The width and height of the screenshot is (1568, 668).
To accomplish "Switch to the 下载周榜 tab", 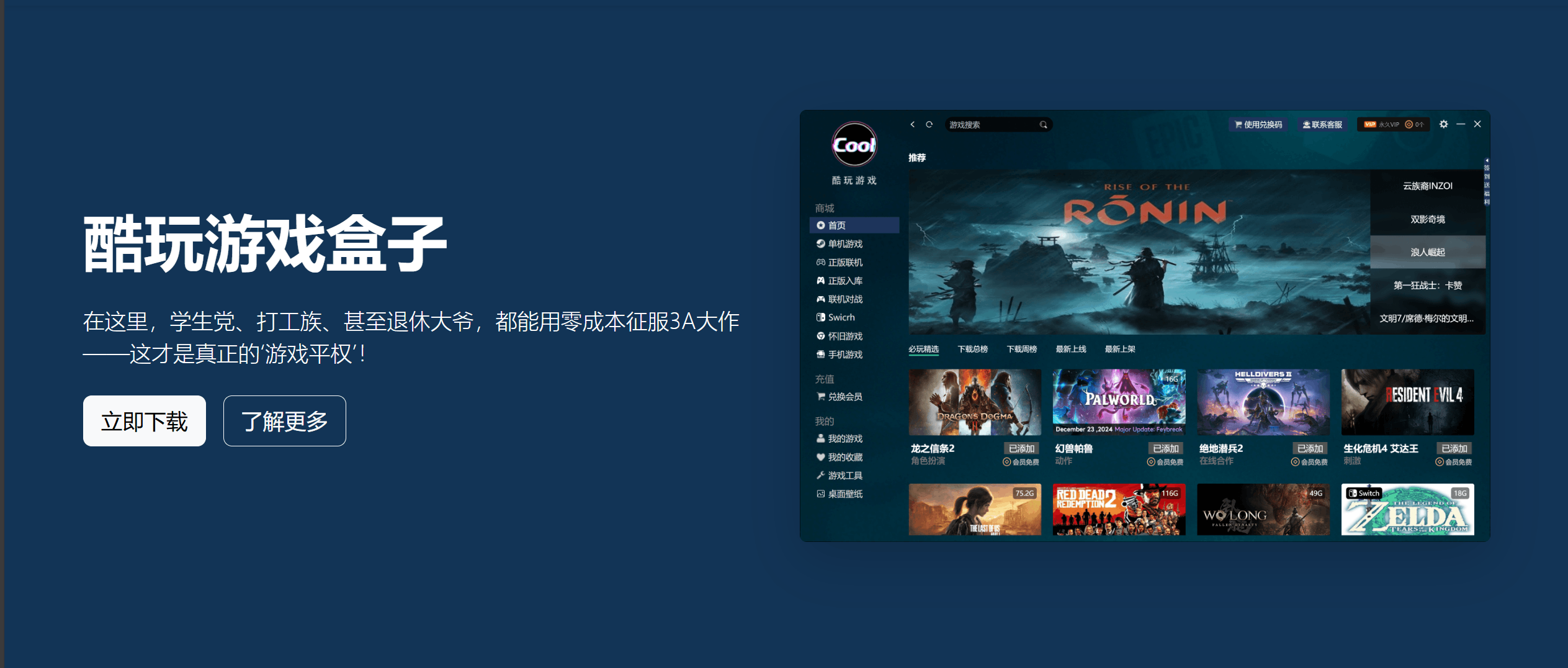I will coord(1021,349).
